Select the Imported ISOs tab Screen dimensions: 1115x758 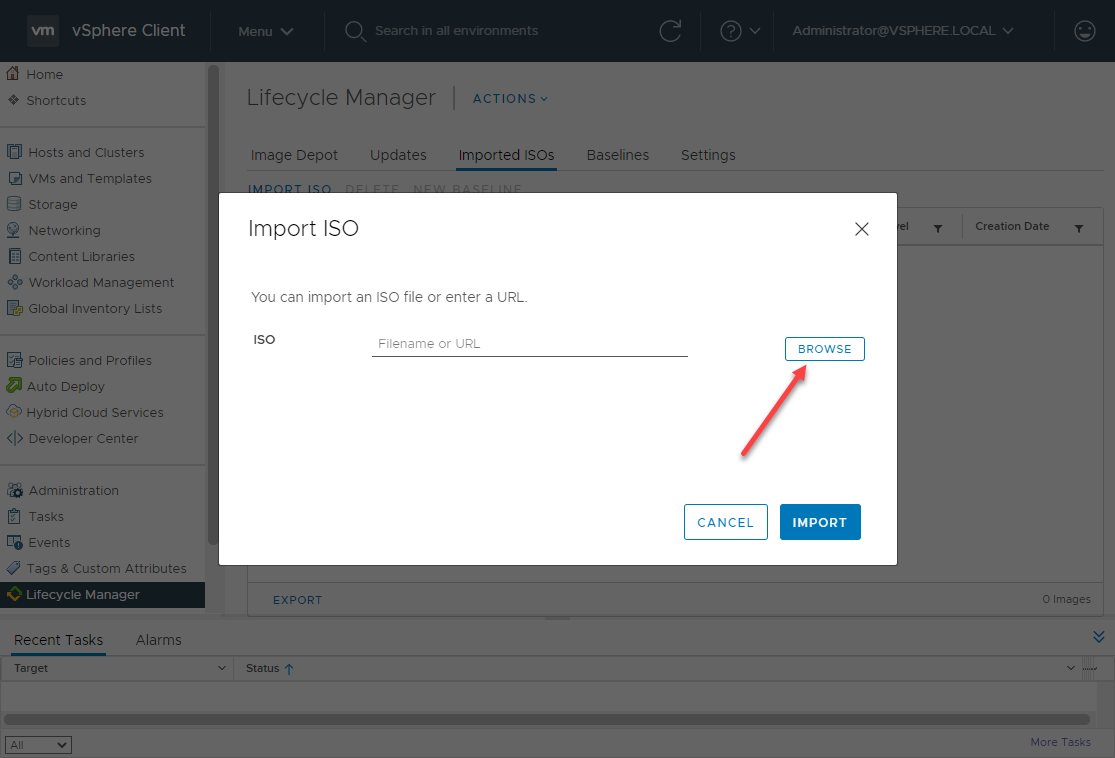click(506, 155)
